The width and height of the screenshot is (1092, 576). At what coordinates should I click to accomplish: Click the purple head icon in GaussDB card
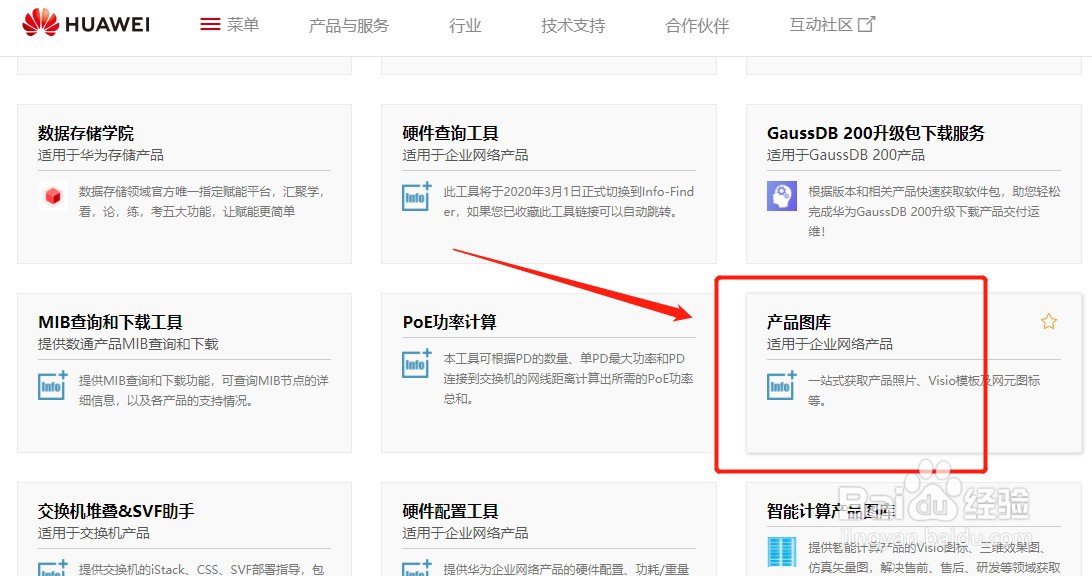[782, 196]
